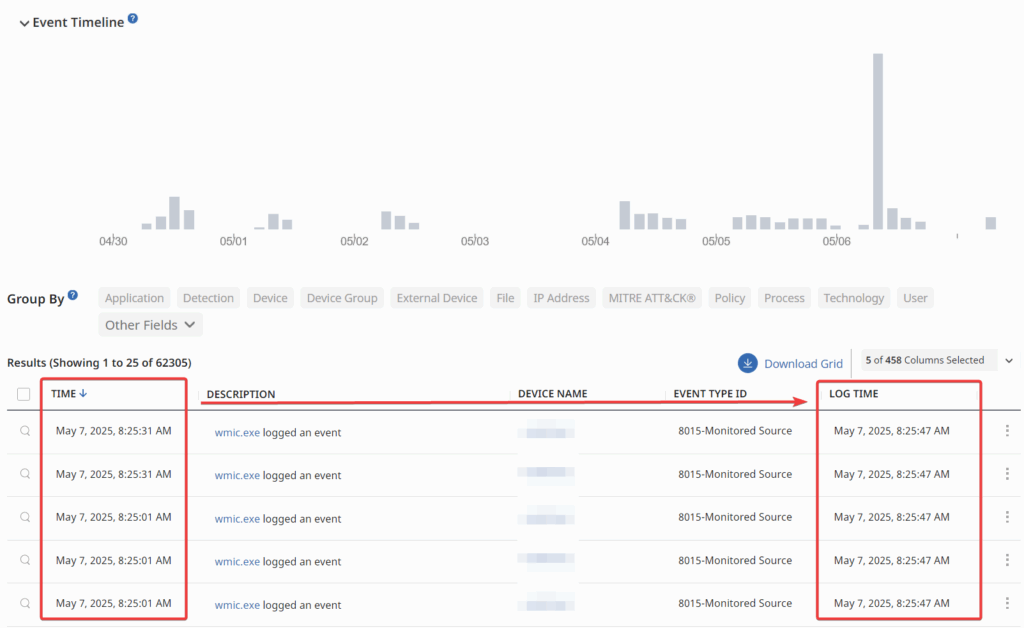
Task: Open the Group By help icon
Action: click(x=72, y=295)
